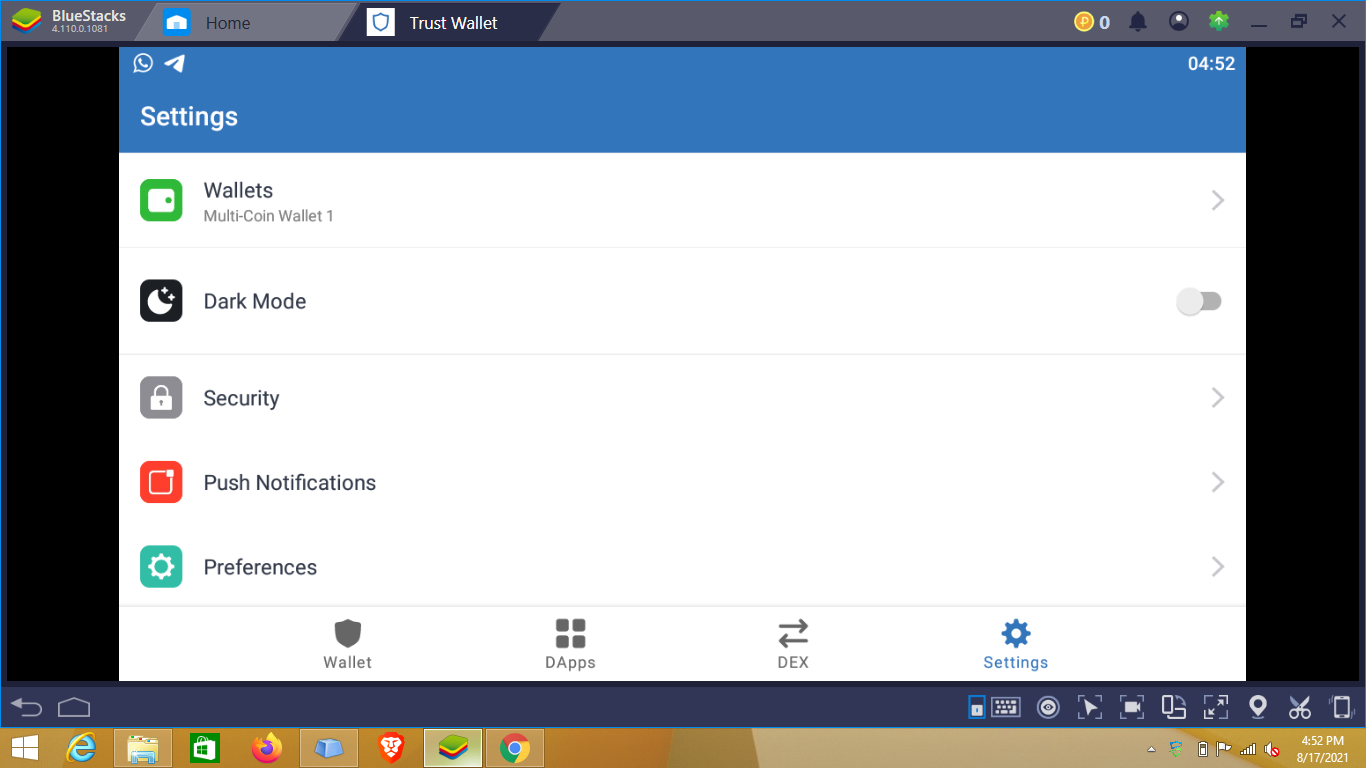The image size is (1366, 768).
Task: Open the location pin tool
Action: [1258, 707]
